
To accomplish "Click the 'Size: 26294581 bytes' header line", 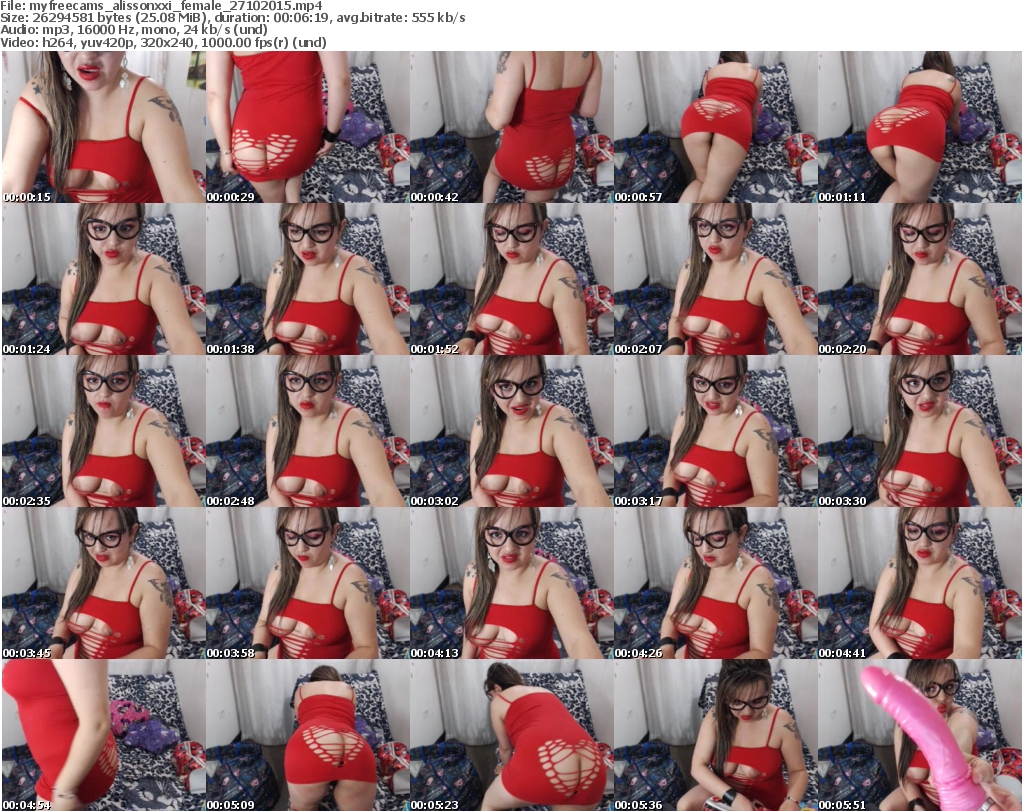I will (233, 18).
